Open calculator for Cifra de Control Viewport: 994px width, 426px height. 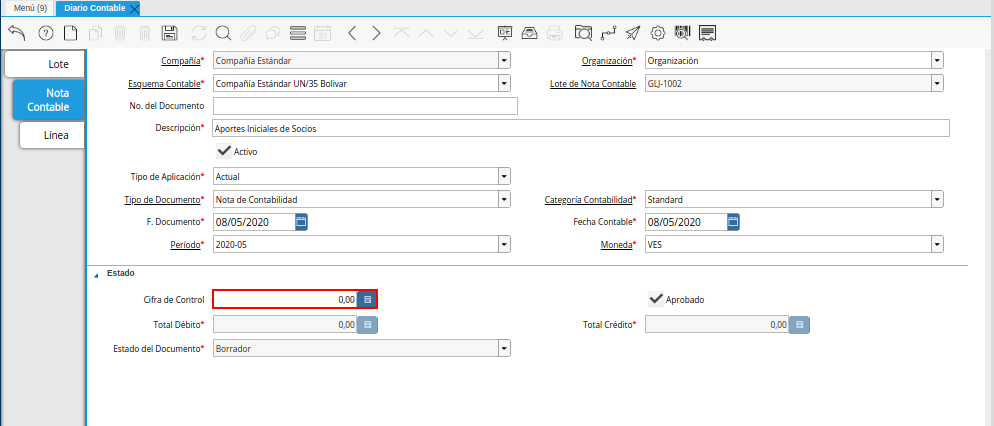coord(367,299)
